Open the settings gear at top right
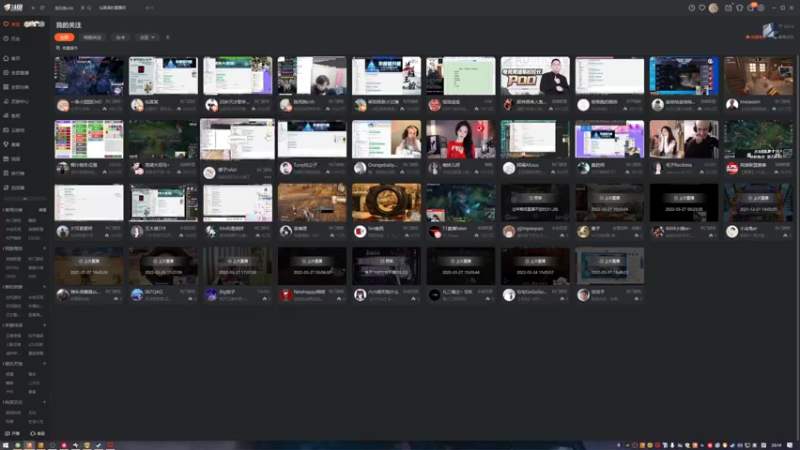 [x=761, y=8]
